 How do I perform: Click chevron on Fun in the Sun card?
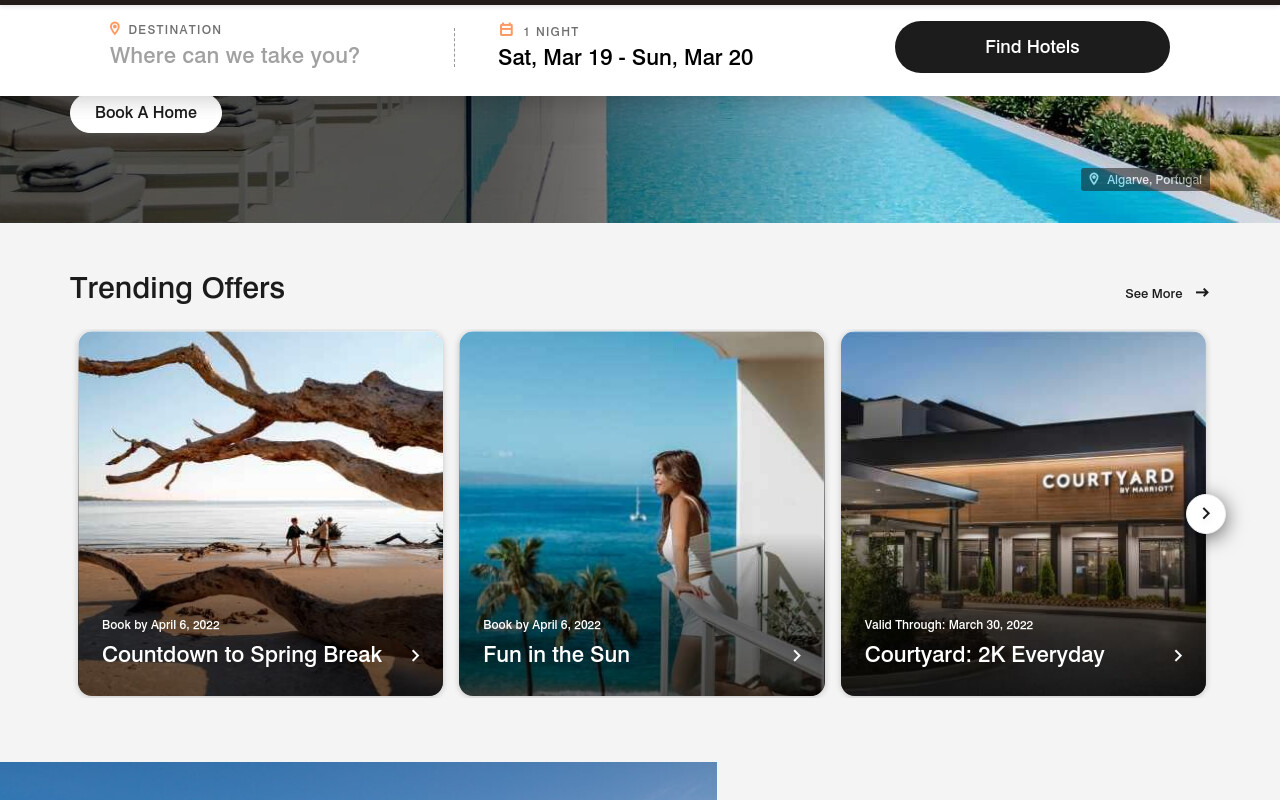point(797,656)
